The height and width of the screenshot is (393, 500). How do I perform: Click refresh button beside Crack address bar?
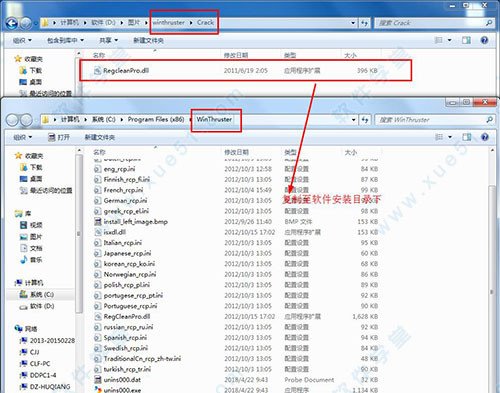tap(364, 23)
